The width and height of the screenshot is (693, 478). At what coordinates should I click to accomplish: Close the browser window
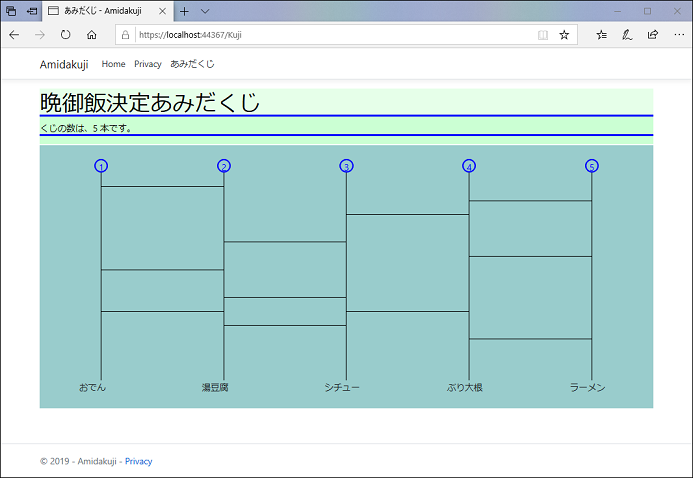[x=677, y=11]
